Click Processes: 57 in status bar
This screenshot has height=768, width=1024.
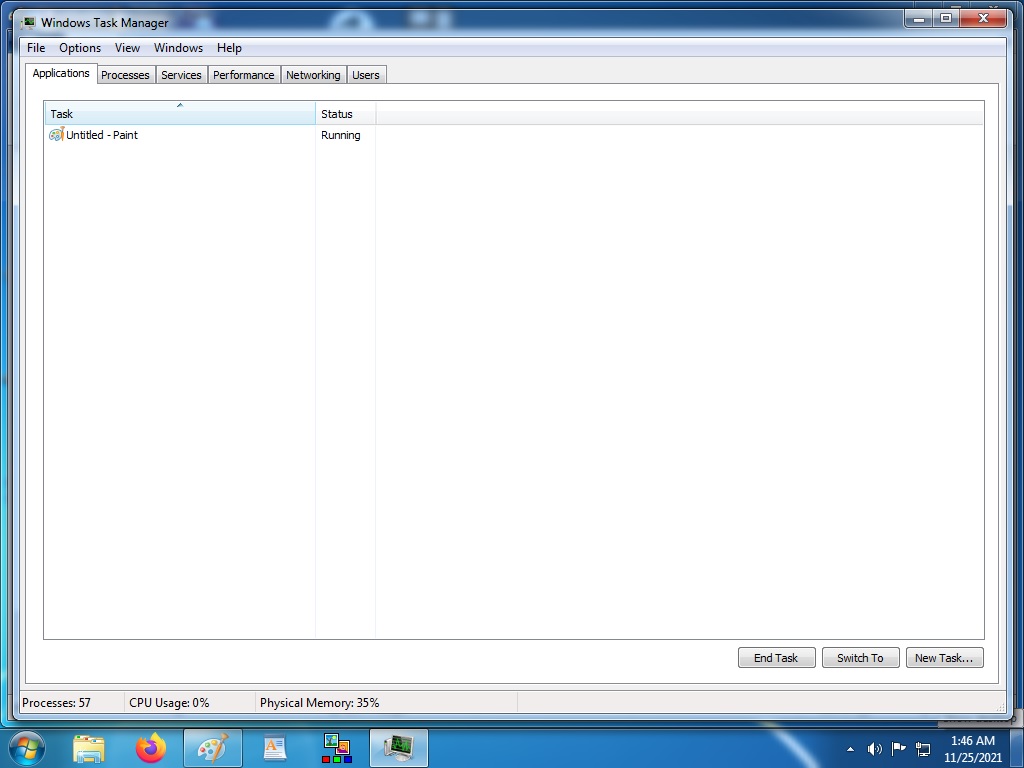[56, 703]
